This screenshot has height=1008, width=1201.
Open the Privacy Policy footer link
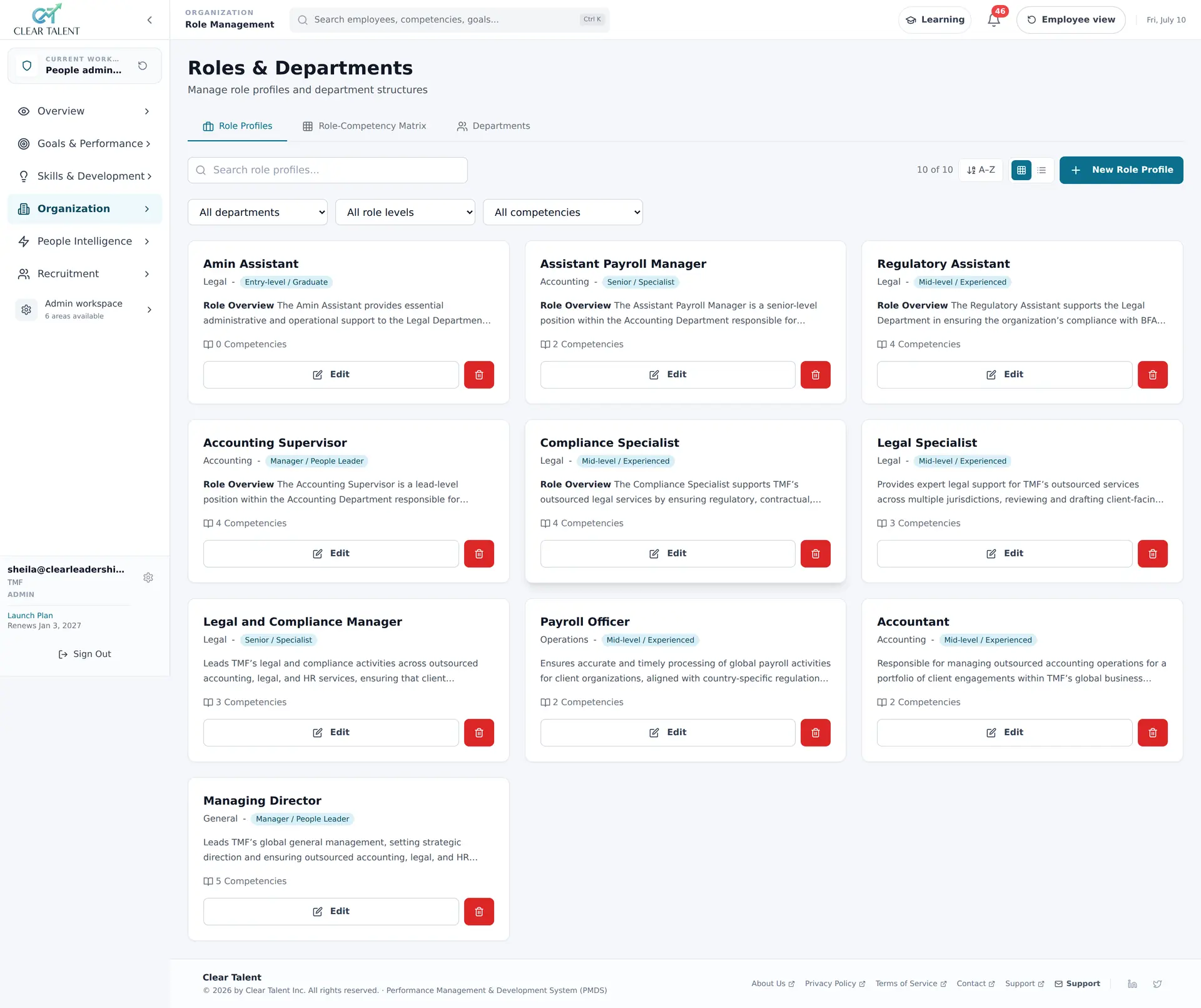pyautogui.click(x=835, y=984)
